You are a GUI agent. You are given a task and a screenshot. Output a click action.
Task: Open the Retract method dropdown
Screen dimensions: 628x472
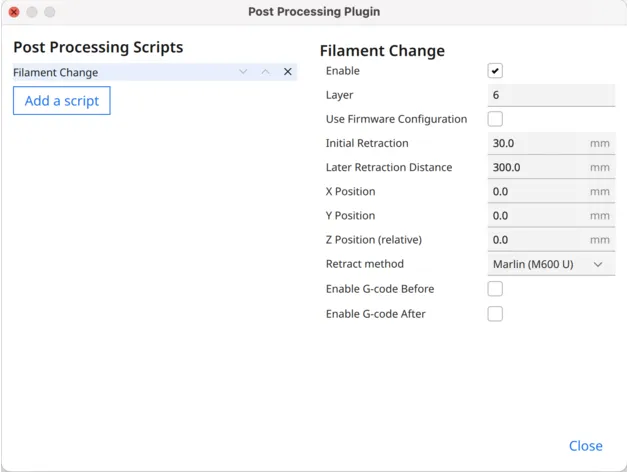pyautogui.click(x=550, y=265)
